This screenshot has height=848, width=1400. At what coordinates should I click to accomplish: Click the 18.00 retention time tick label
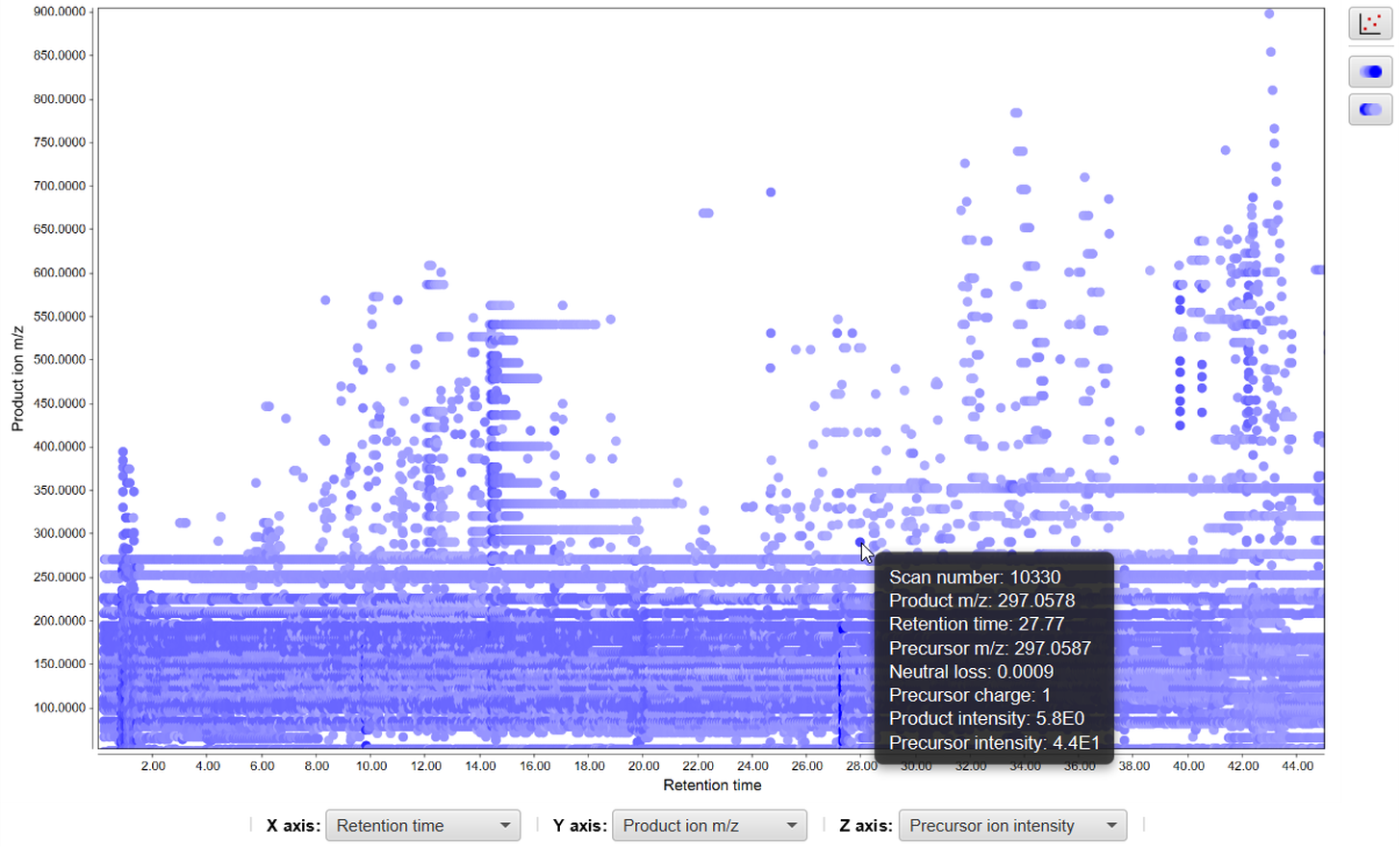(589, 766)
